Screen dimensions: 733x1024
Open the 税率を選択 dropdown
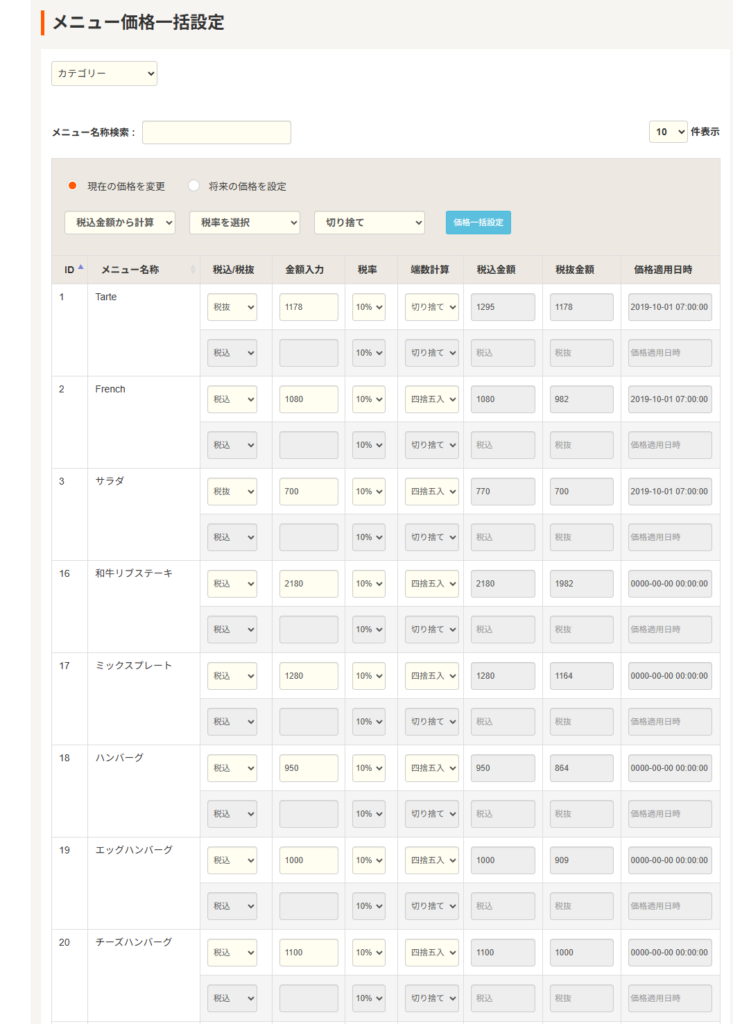[244, 223]
